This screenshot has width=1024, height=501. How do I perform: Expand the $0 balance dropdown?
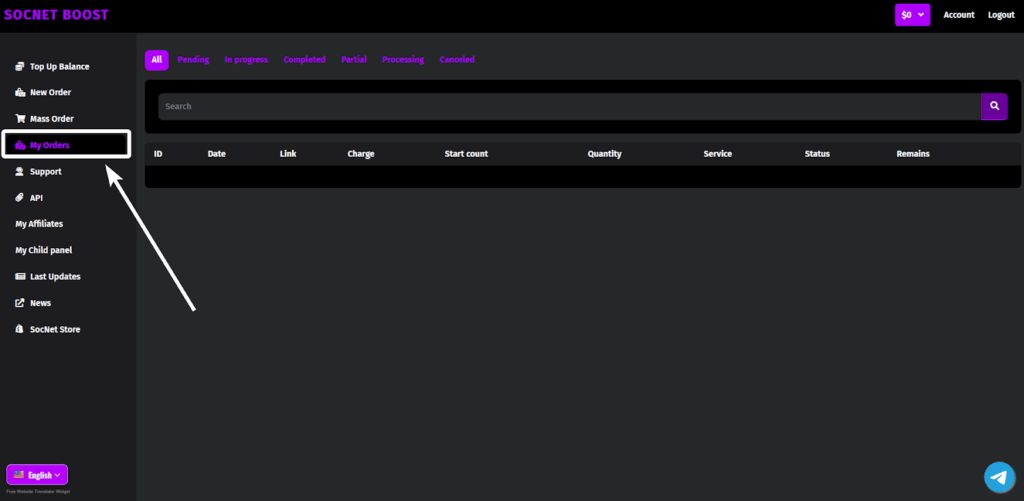tap(912, 15)
